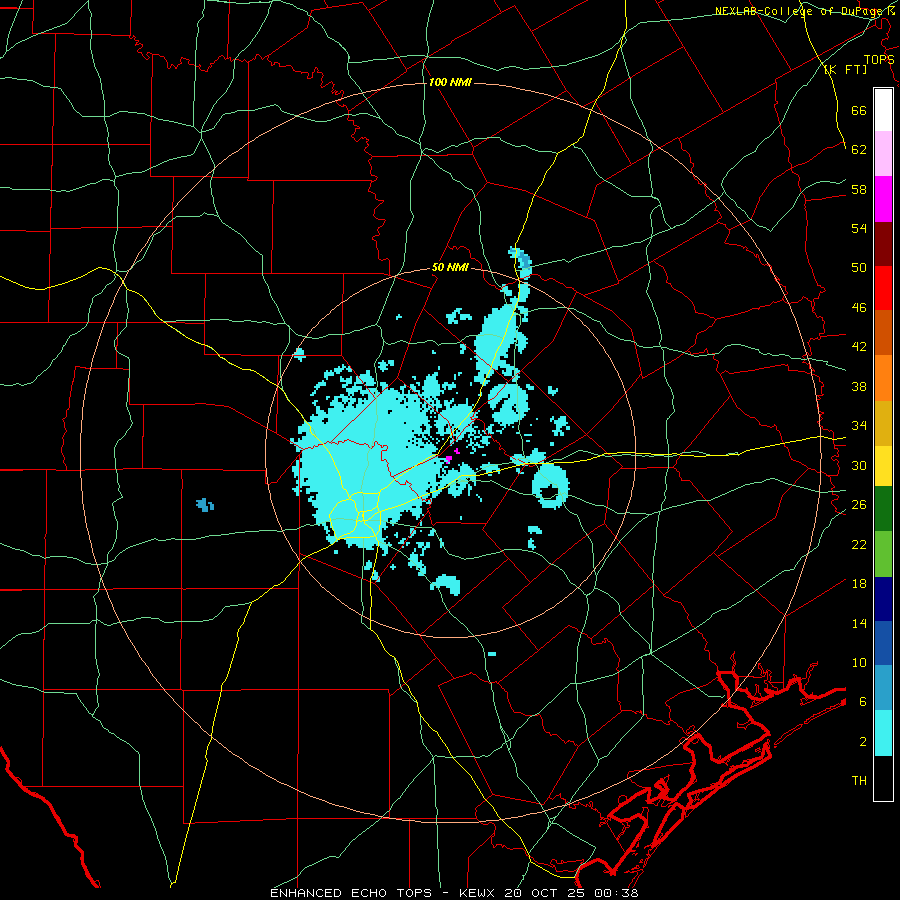Click the '50 NMI' range ring label
The width and height of the screenshot is (900, 900).
[450, 267]
